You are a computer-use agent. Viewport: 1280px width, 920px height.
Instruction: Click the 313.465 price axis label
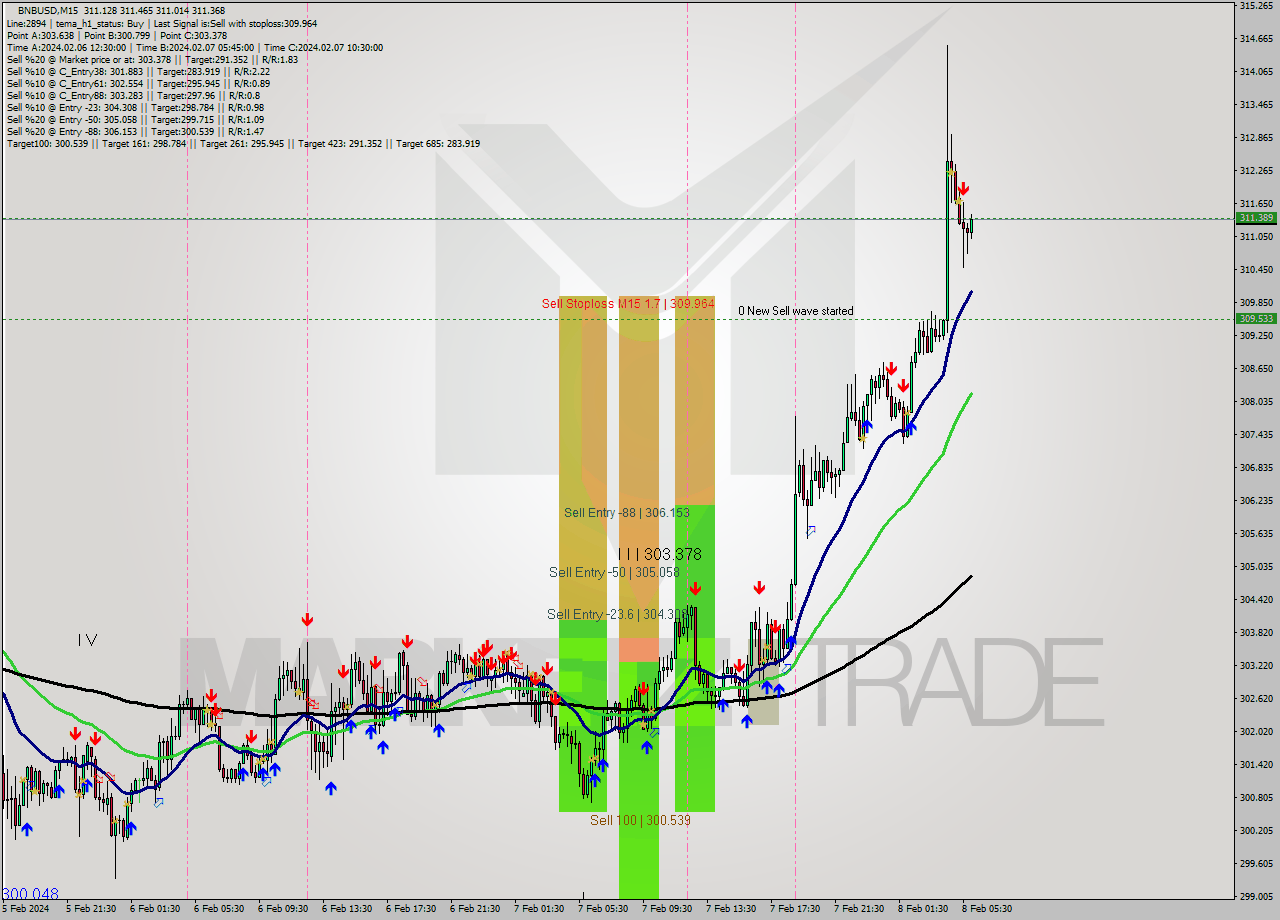click(1256, 105)
